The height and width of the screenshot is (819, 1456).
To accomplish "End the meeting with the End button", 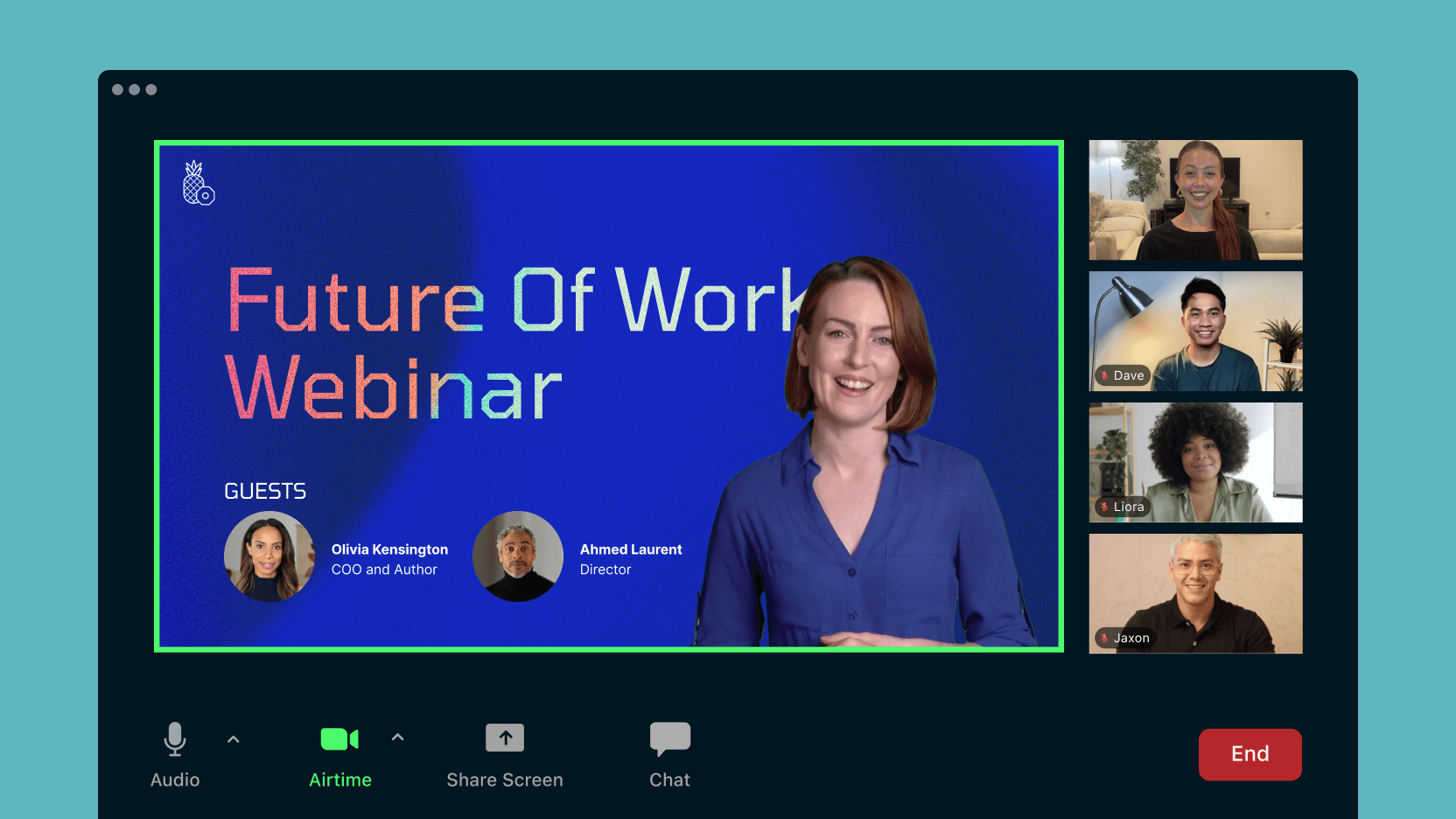I will coord(1249,754).
